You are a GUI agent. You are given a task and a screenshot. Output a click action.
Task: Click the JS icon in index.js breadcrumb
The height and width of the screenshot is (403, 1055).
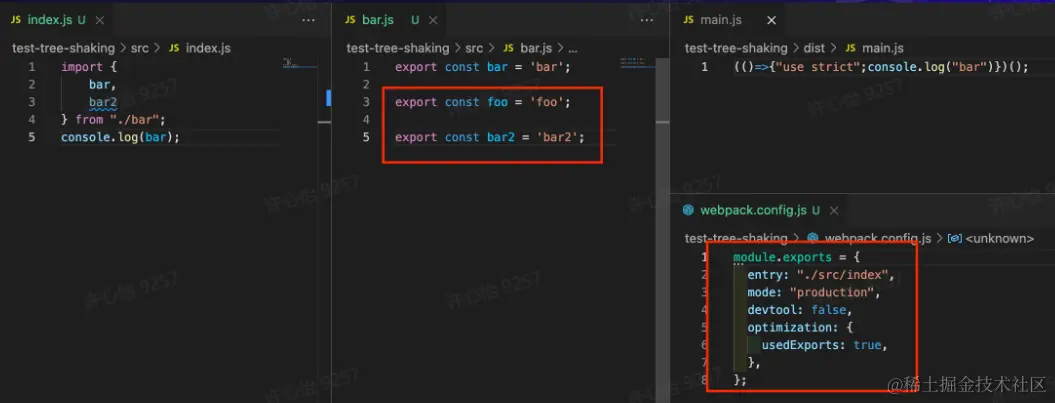pos(174,48)
